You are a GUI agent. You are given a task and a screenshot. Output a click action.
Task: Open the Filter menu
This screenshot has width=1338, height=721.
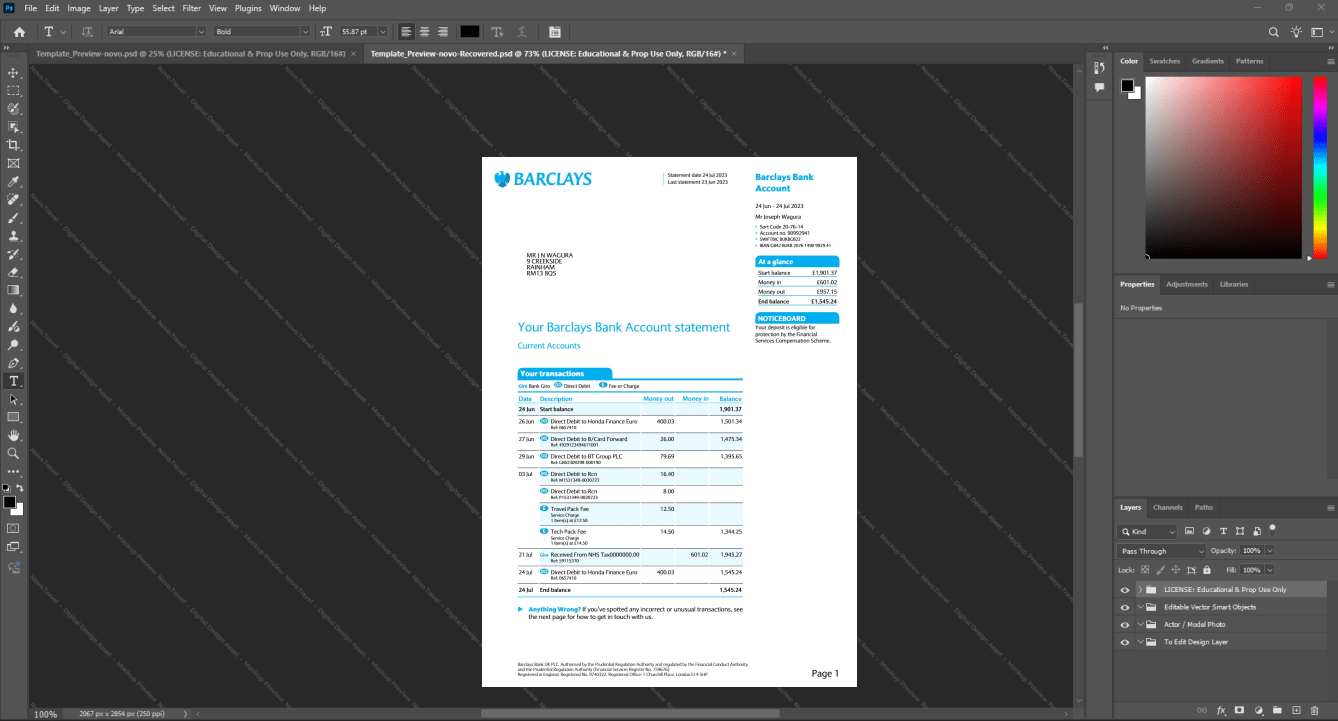coord(191,8)
